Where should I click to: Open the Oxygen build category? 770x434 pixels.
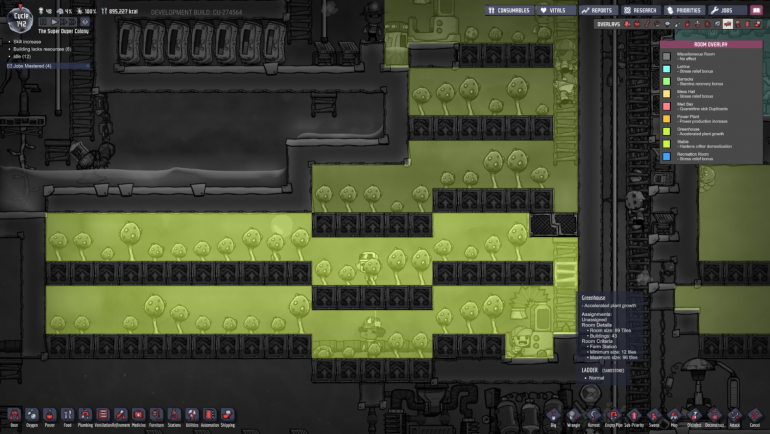point(32,415)
